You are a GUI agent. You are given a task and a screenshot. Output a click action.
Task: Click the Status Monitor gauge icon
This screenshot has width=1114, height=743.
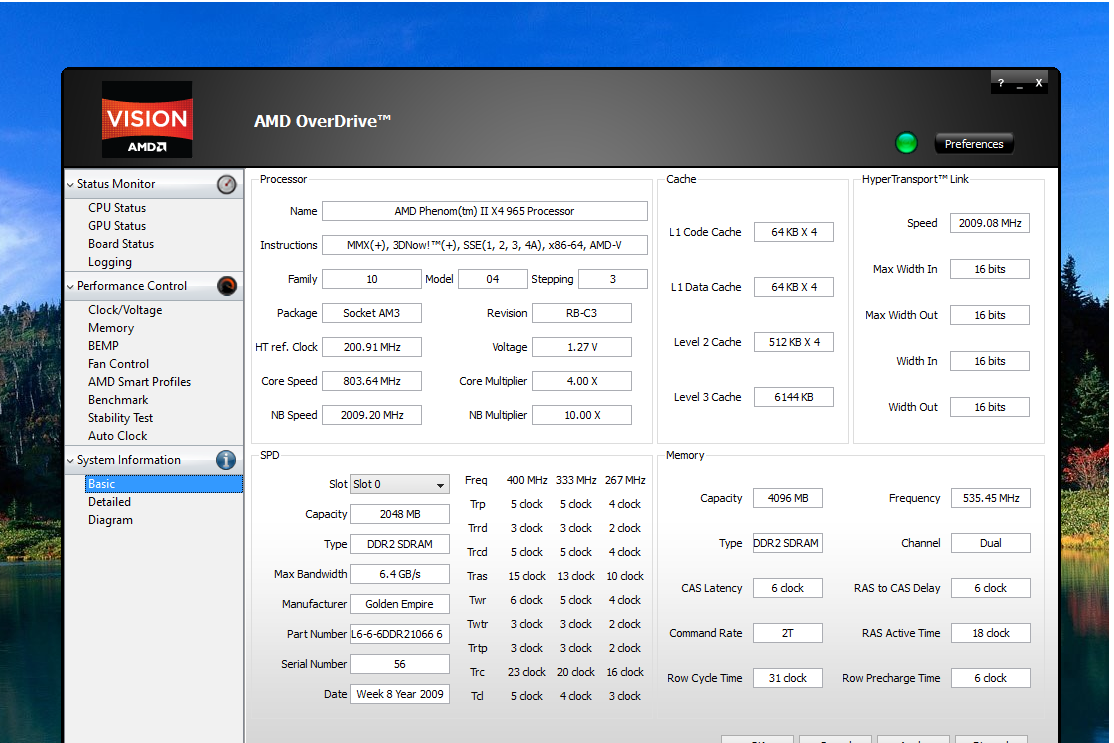pos(227,185)
